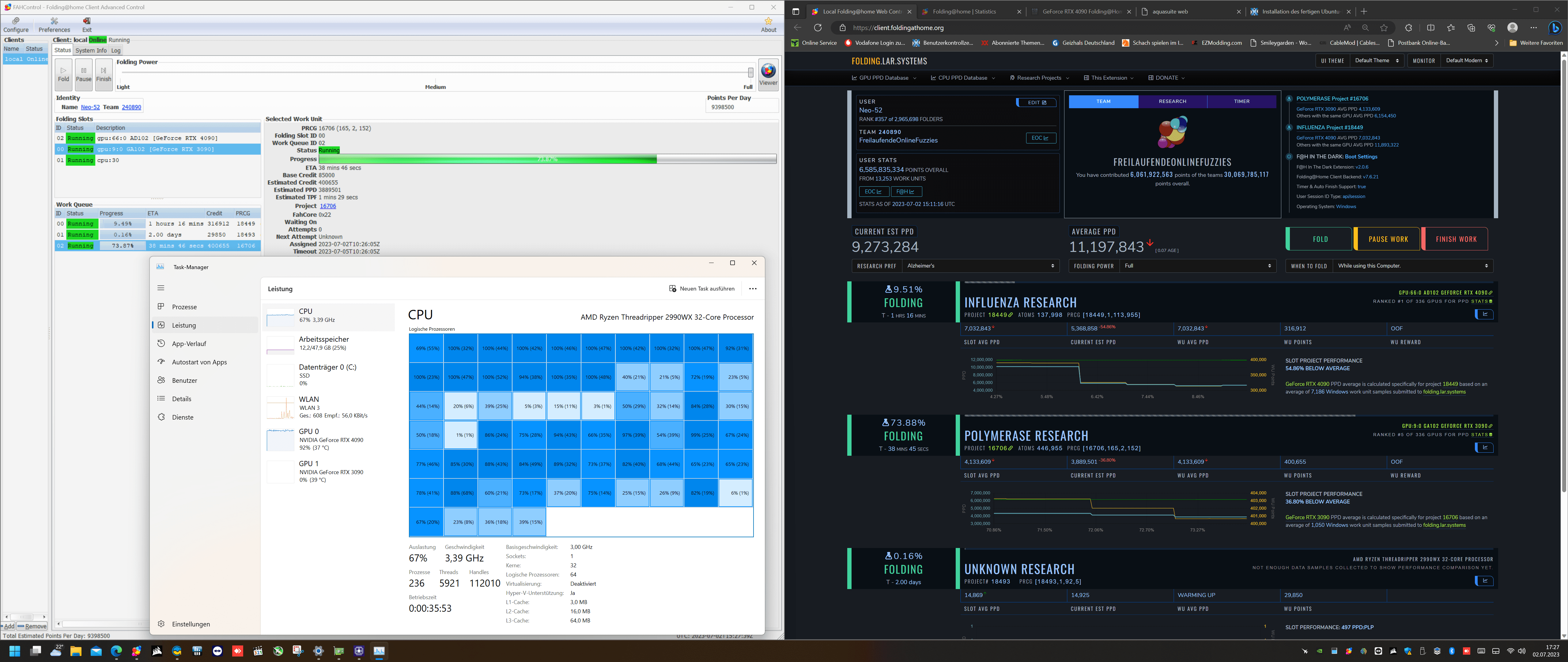
Task: Click the green FOLD button on web page
Action: pos(1320,239)
